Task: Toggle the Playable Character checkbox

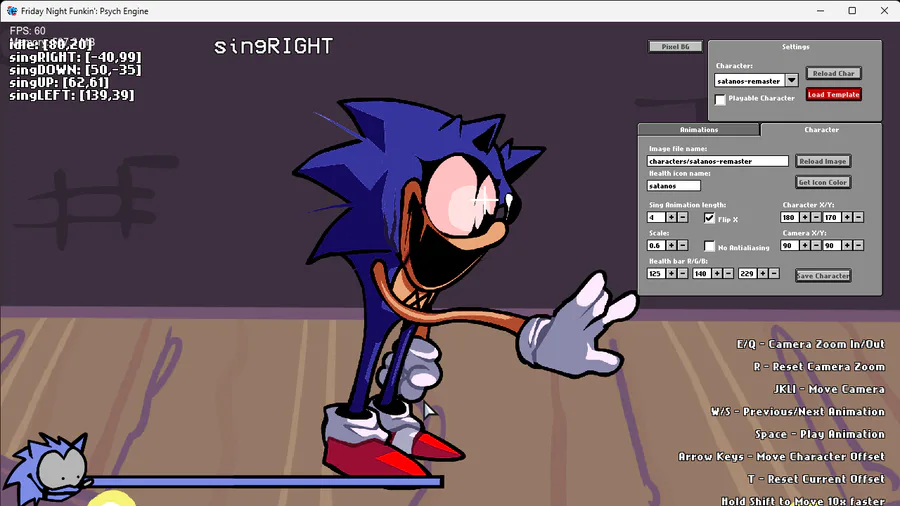Action: point(720,99)
